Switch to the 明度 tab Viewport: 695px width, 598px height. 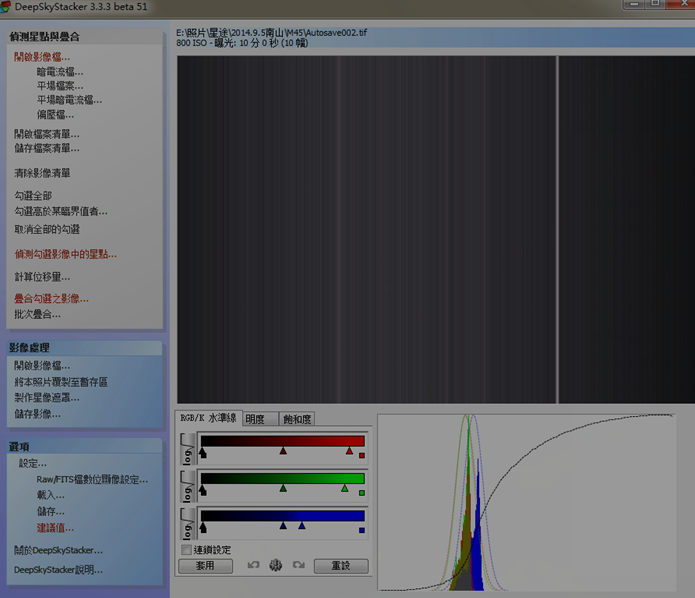(x=260, y=419)
